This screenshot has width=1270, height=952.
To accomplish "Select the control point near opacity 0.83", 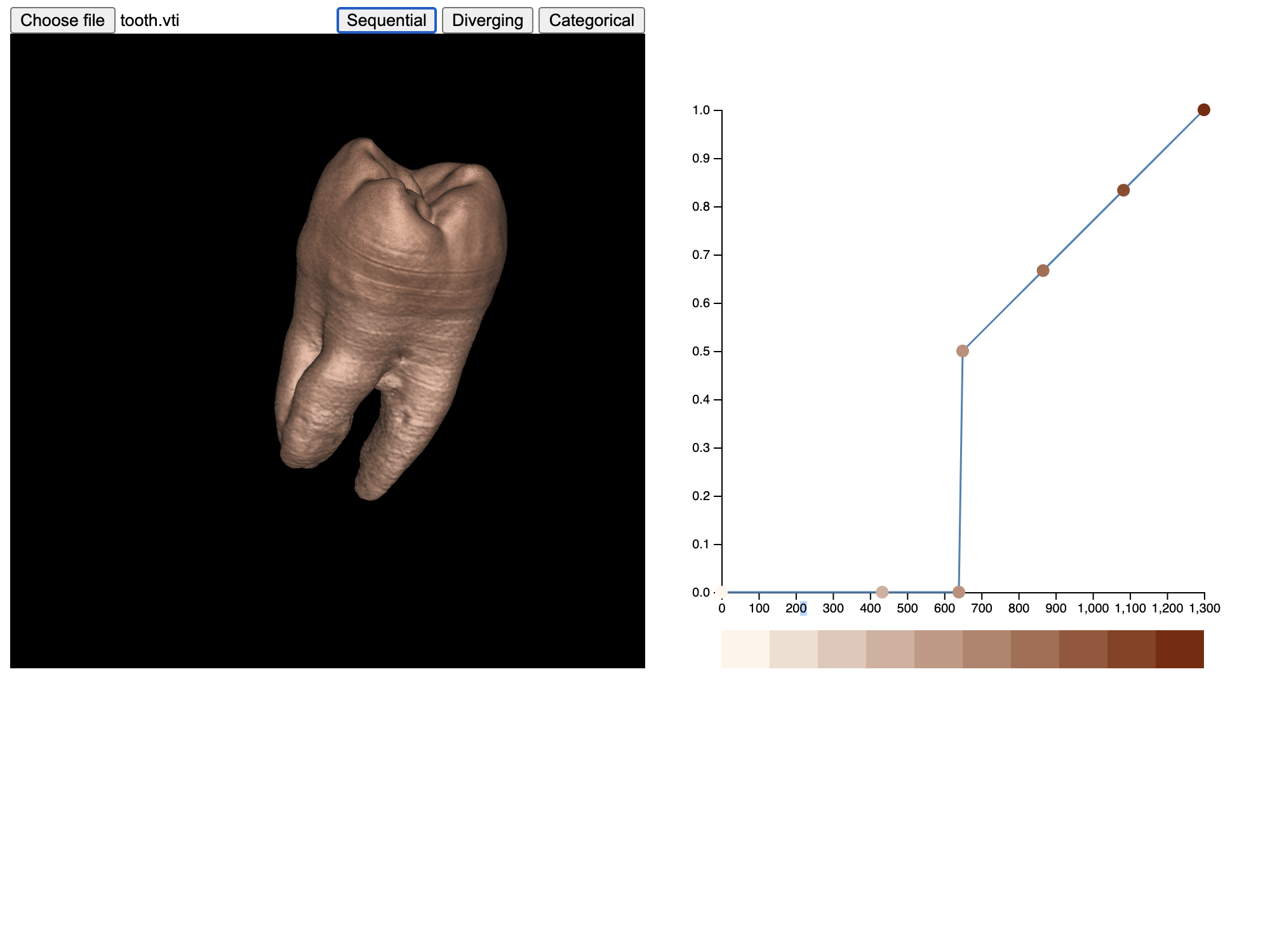I will pos(1123,190).
